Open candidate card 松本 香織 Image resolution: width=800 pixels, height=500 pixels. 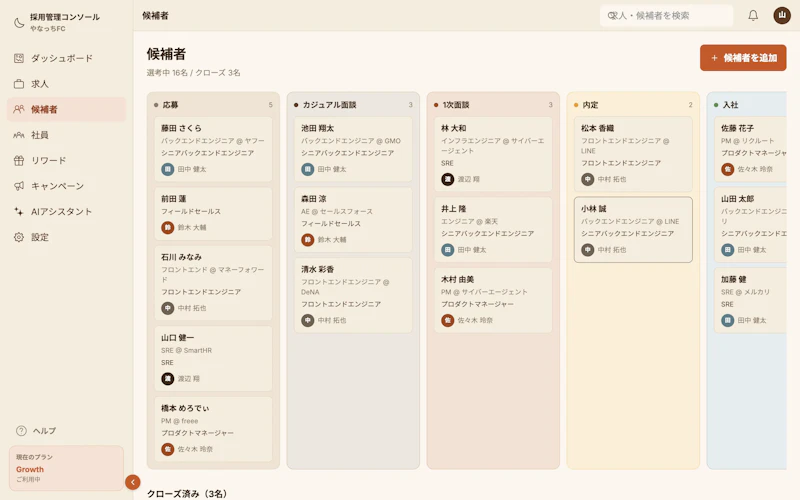(x=633, y=154)
